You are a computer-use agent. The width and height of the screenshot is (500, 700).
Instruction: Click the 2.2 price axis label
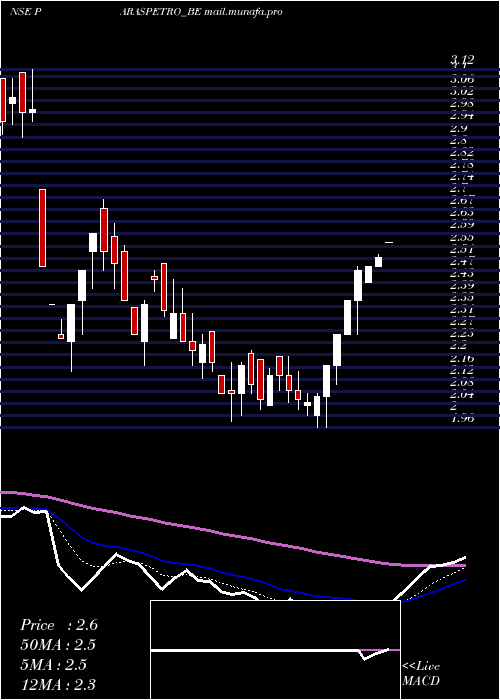click(459, 346)
